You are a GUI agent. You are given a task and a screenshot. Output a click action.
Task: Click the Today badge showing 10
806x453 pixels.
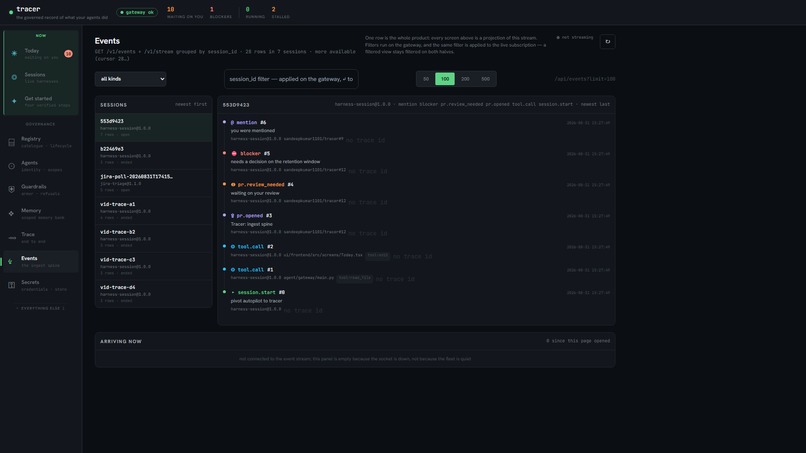[x=68, y=53]
